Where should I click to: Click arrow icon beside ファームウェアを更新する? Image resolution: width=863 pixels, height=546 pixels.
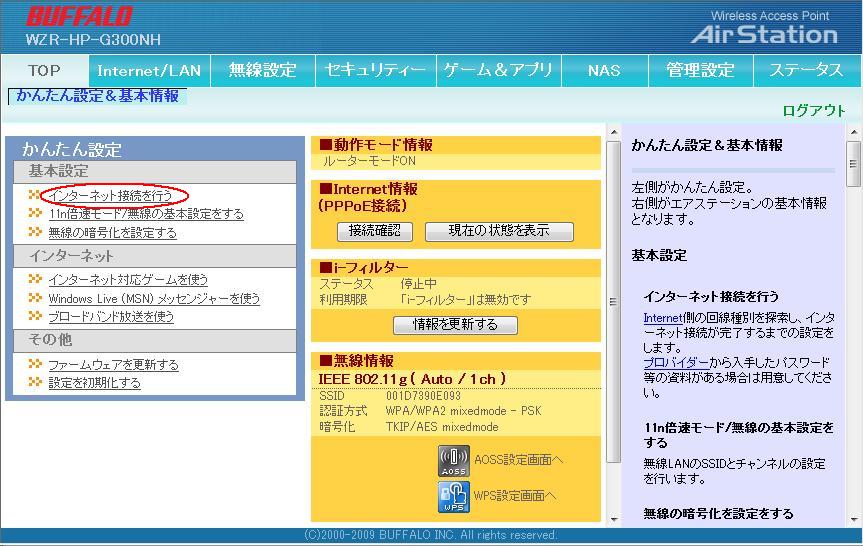35,365
